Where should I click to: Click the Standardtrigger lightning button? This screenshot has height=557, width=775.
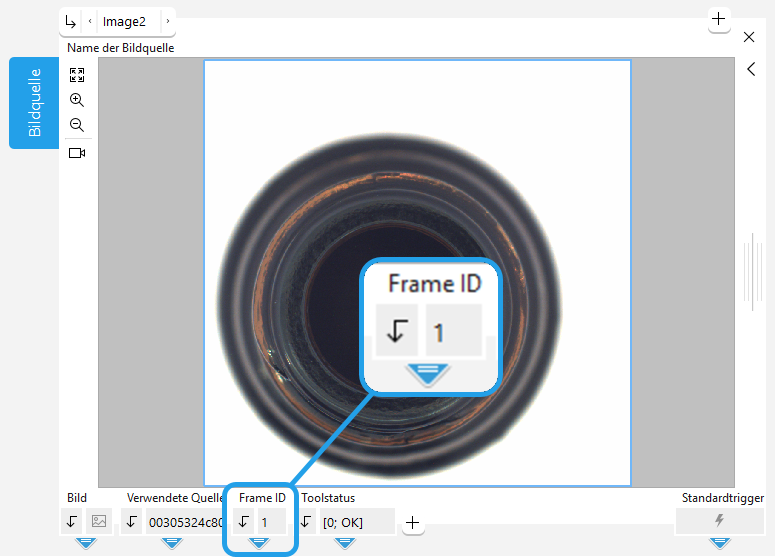[719, 521]
